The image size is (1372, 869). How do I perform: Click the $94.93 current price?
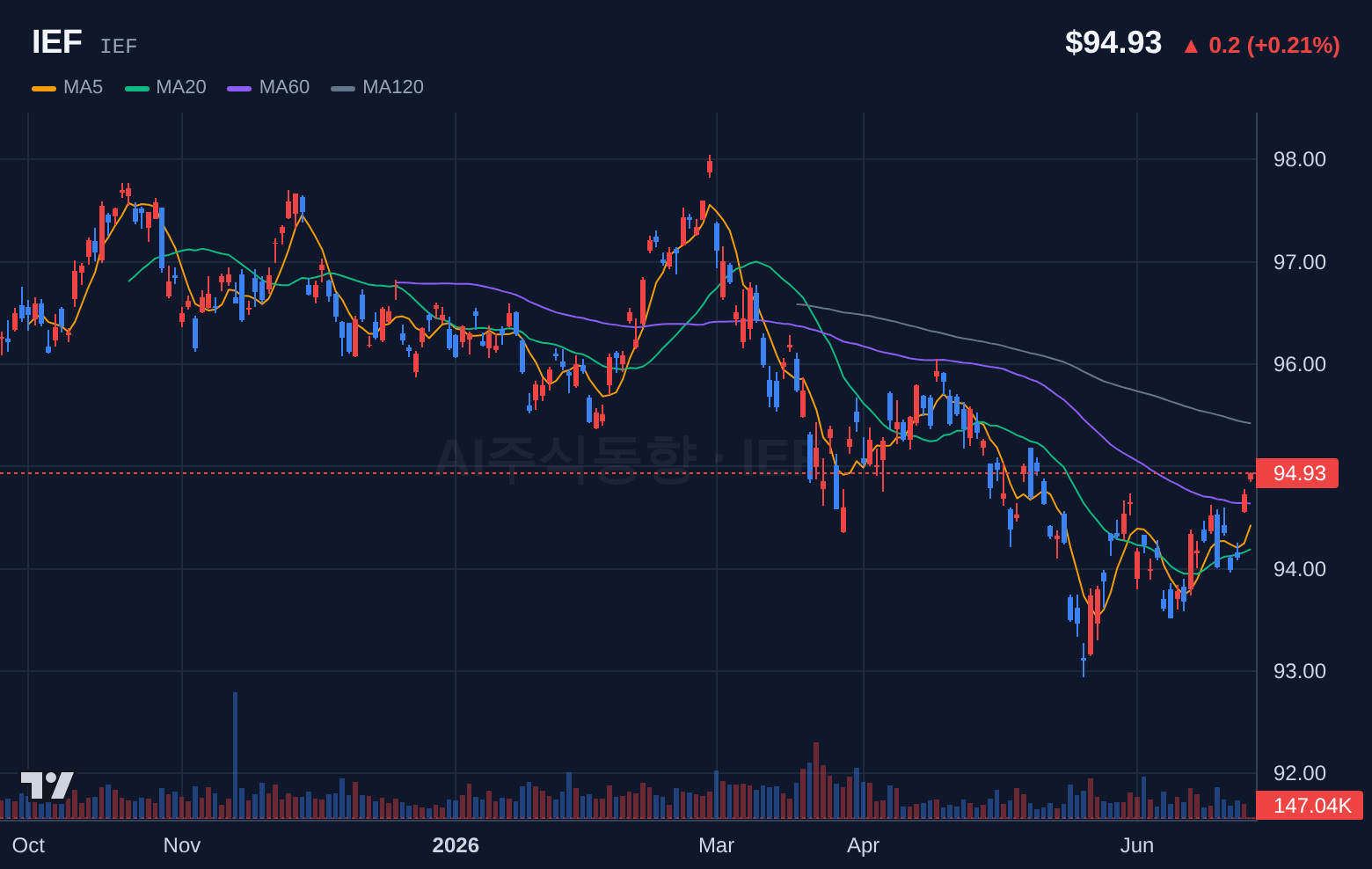pyautogui.click(x=1113, y=42)
